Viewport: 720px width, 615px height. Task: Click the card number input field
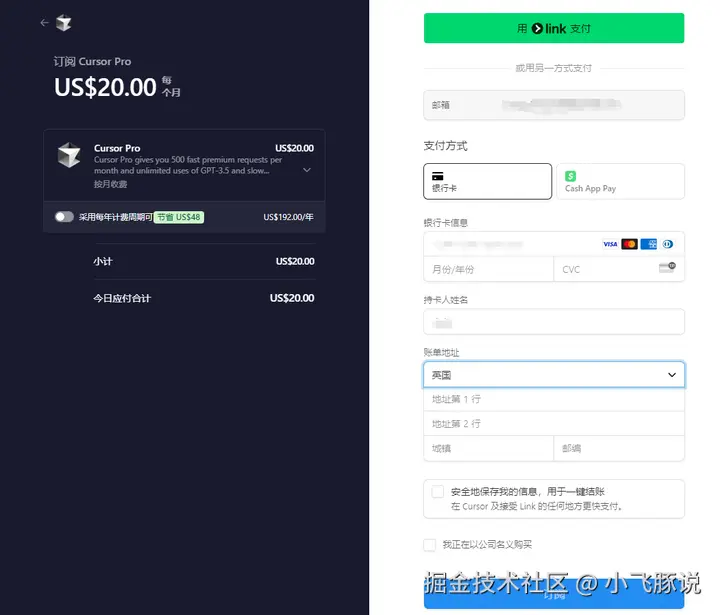coord(554,244)
